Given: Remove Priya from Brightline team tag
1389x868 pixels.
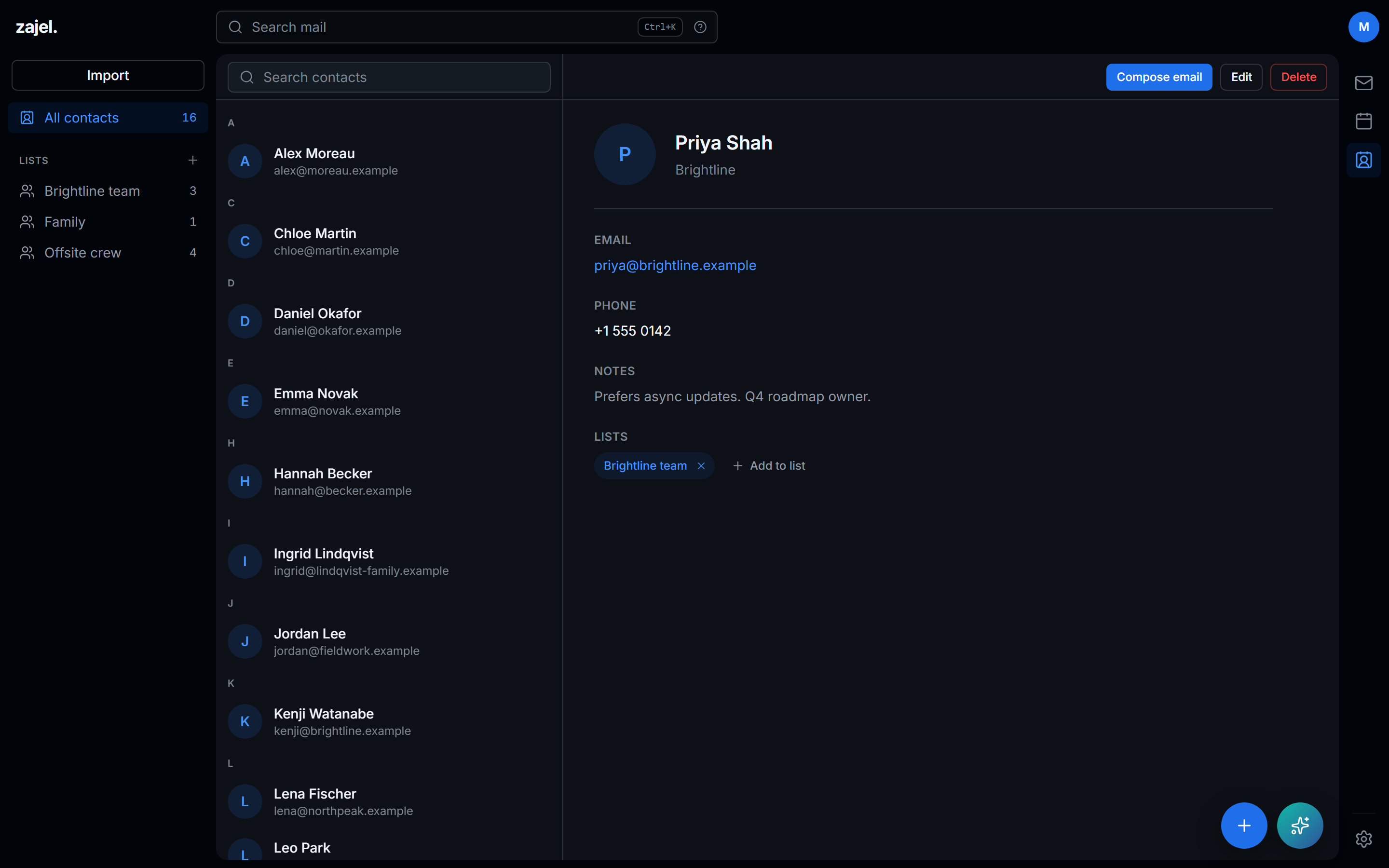Looking at the screenshot, I should 701,465.
